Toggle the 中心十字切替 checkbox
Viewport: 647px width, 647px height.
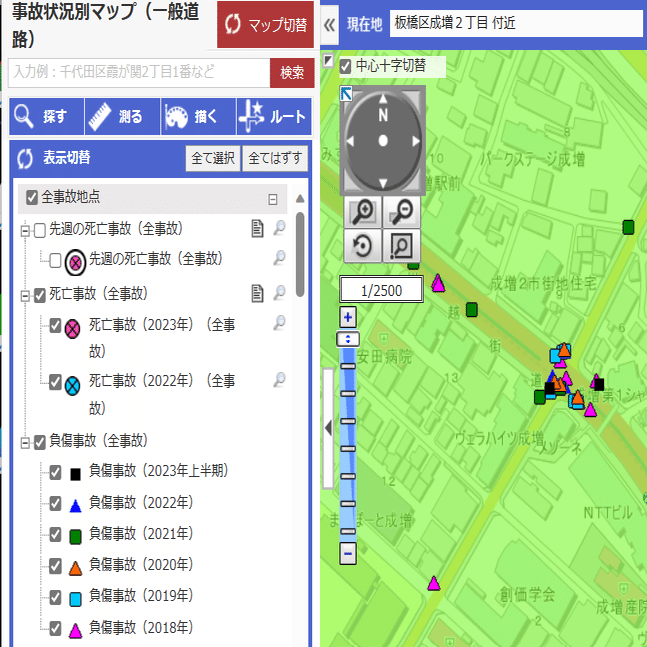[345, 66]
